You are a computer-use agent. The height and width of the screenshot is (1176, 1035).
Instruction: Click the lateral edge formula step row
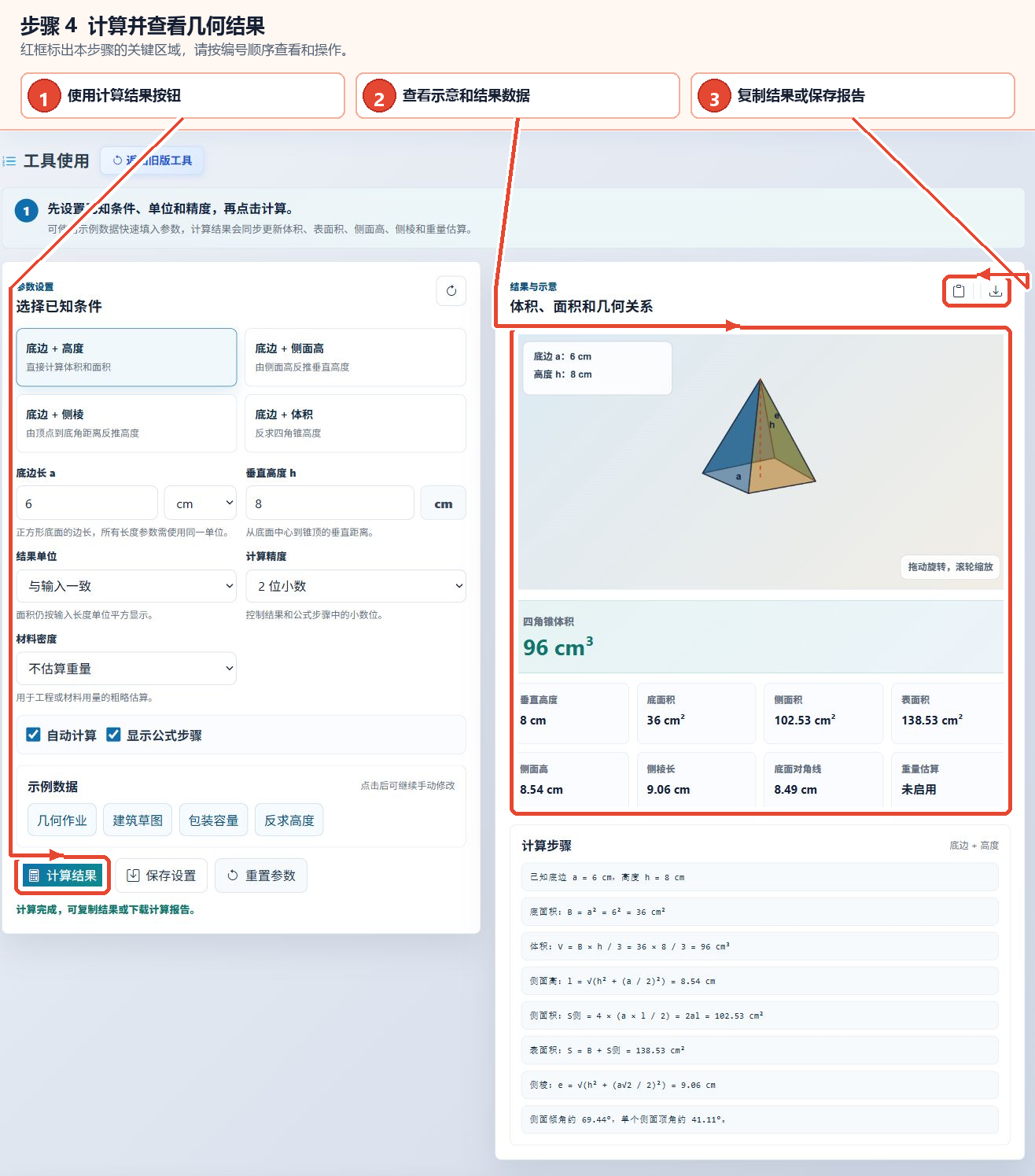[760, 1085]
